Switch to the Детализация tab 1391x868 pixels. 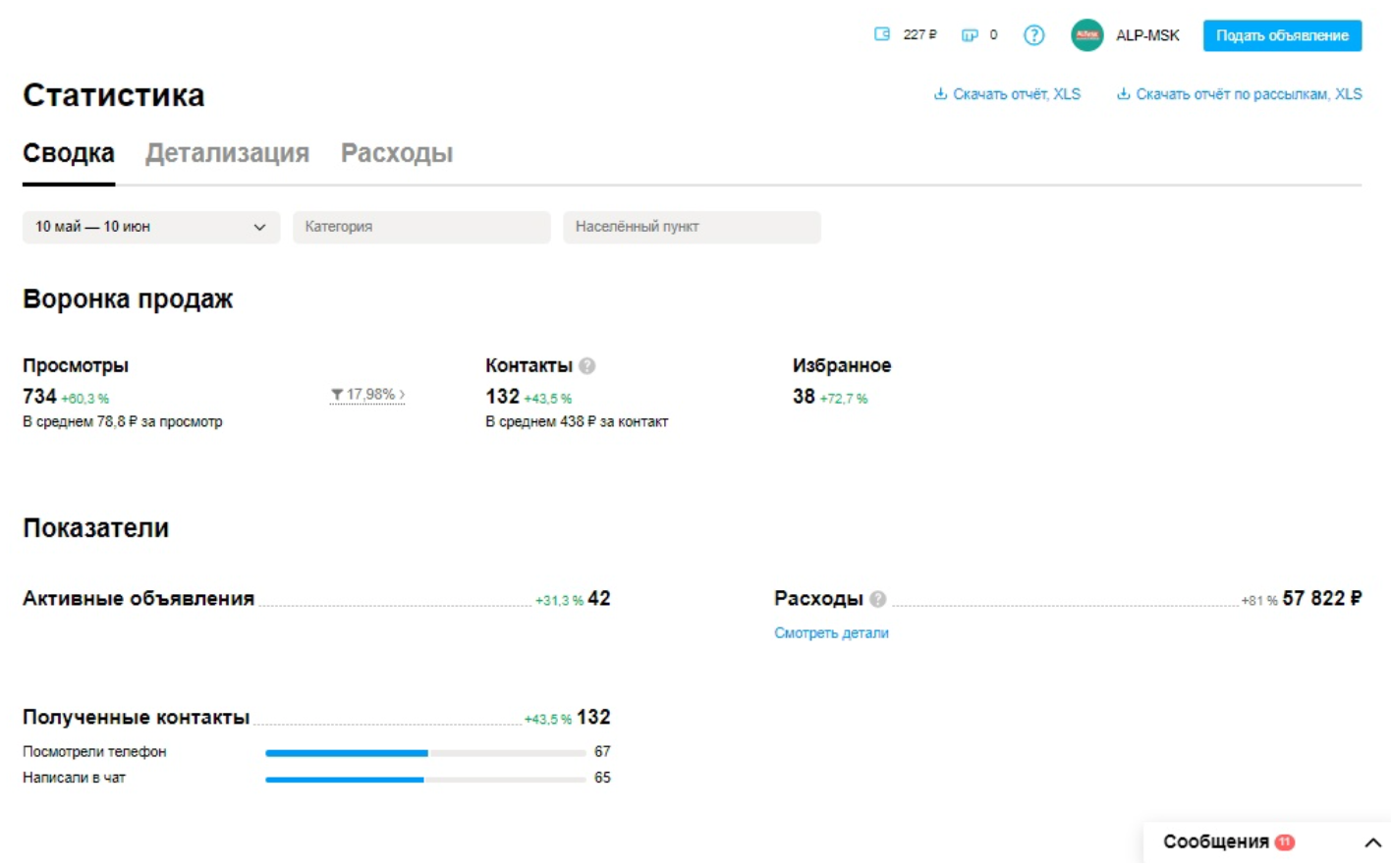tap(227, 153)
